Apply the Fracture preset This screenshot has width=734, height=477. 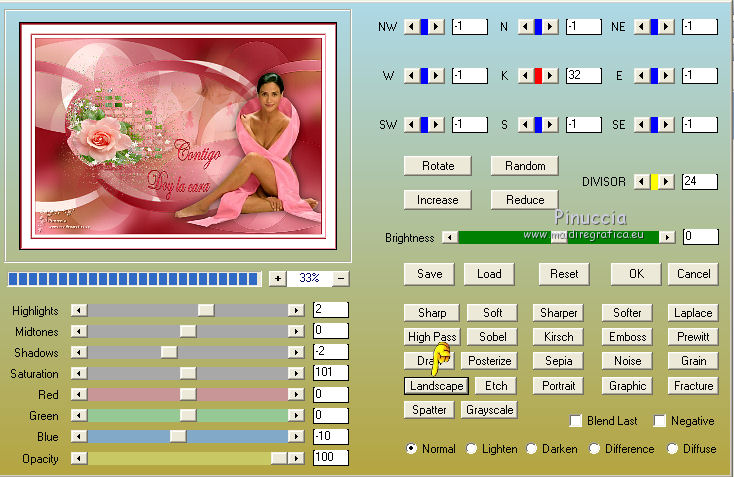point(693,386)
